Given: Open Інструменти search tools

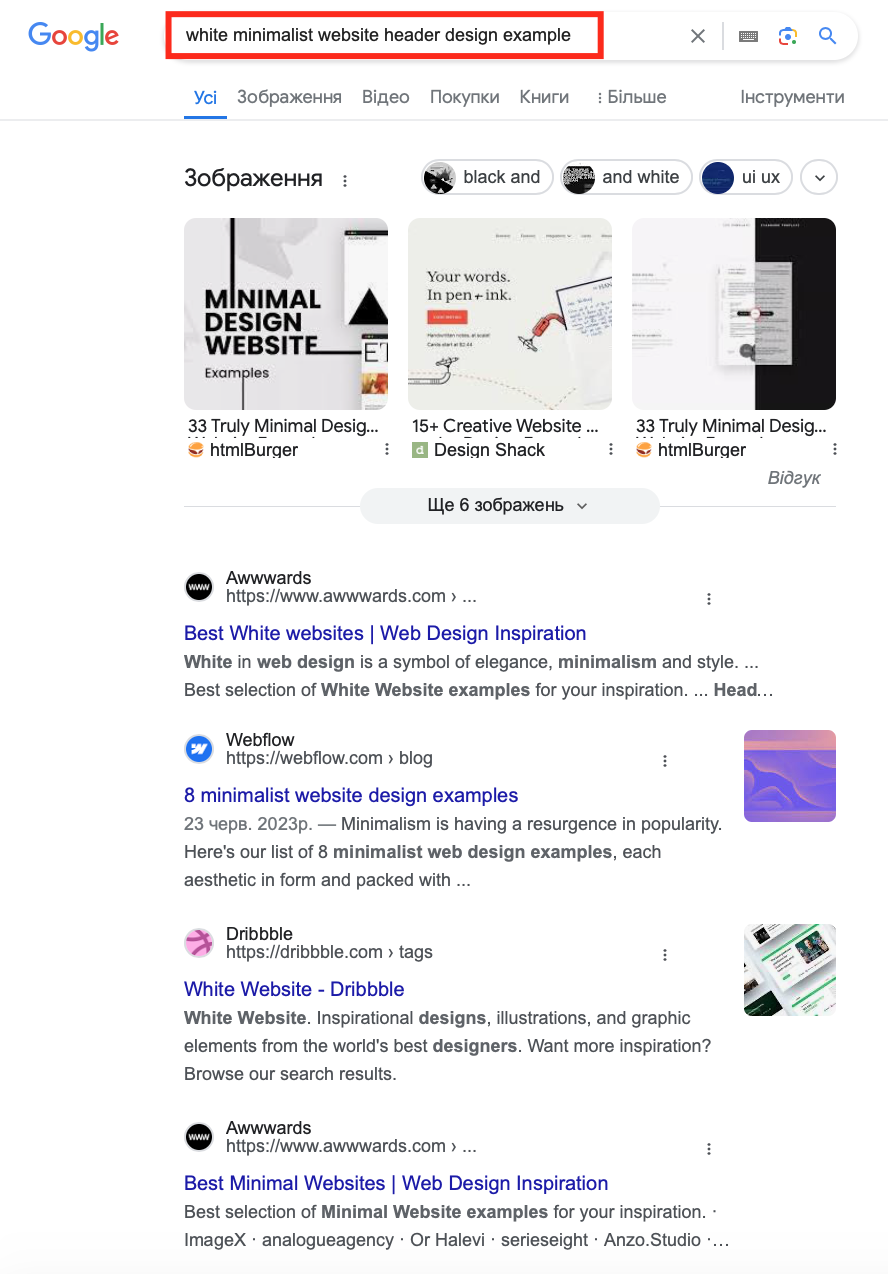Looking at the screenshot, I should 792,97.
